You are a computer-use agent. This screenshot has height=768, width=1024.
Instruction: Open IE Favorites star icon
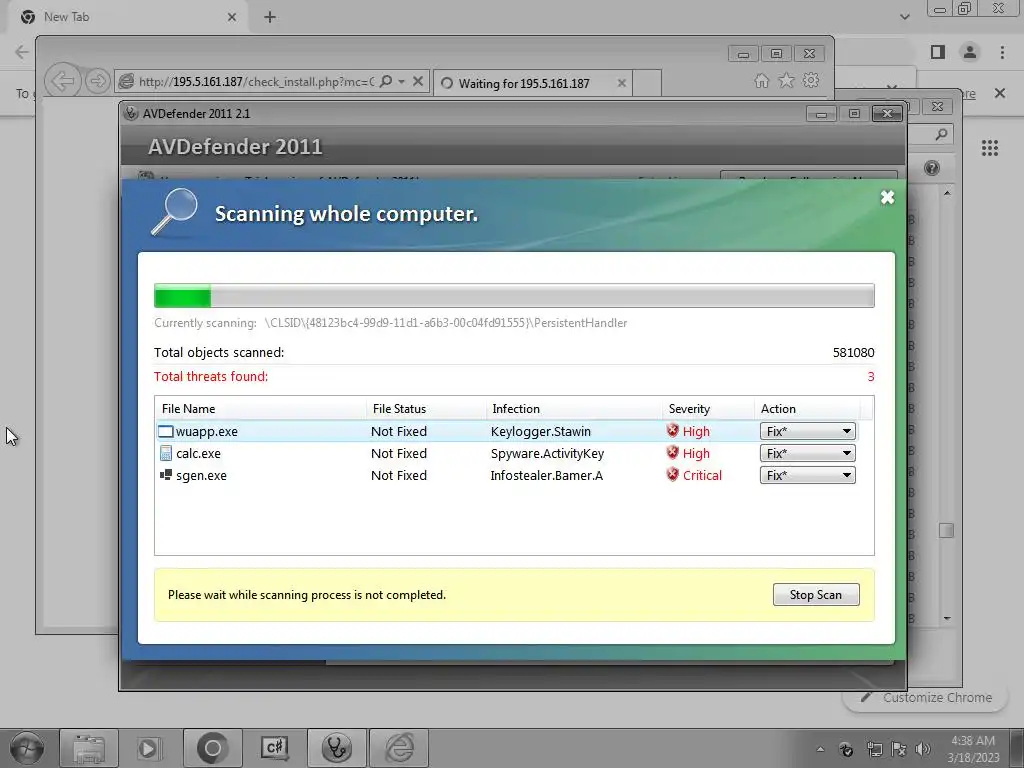click(x=786, y=80)
